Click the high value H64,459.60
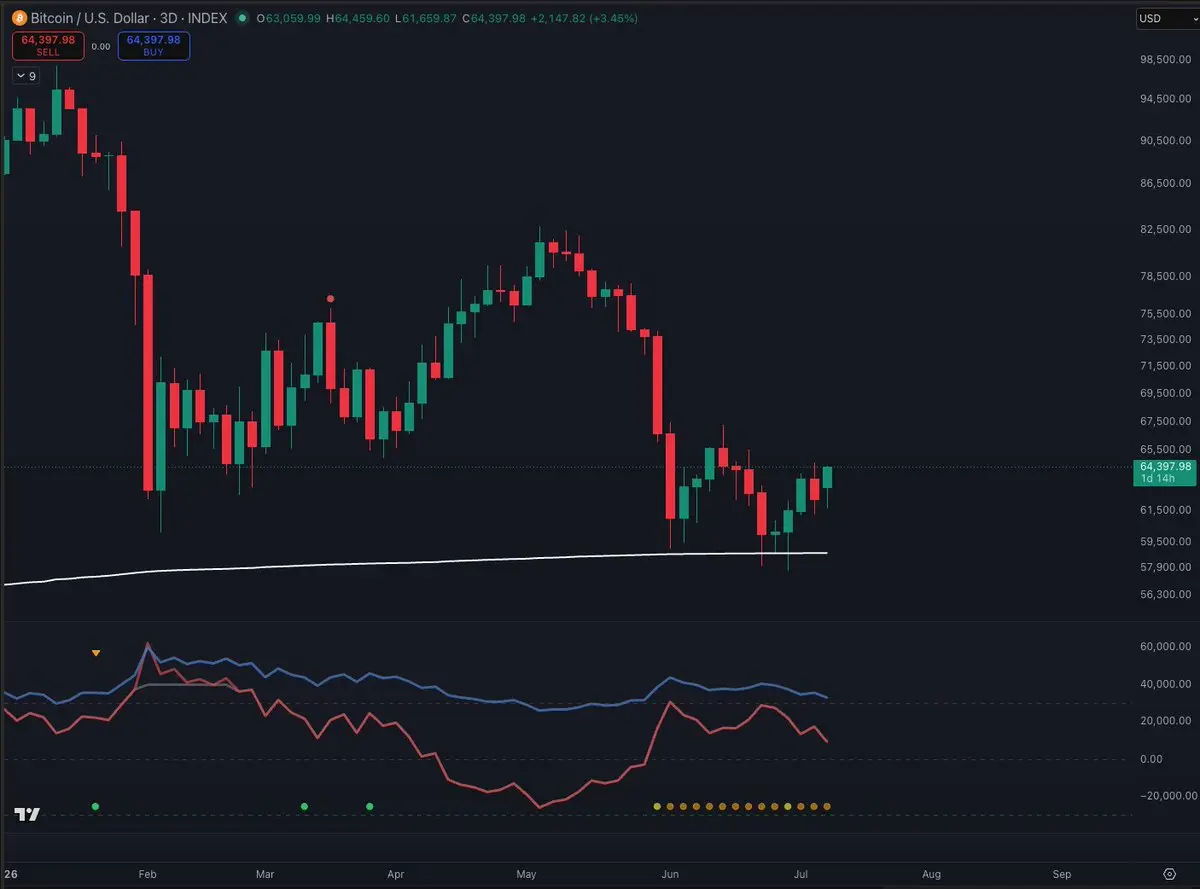Screen dimensions: 1200x889 pyautogui.click(x=358, y=18)
